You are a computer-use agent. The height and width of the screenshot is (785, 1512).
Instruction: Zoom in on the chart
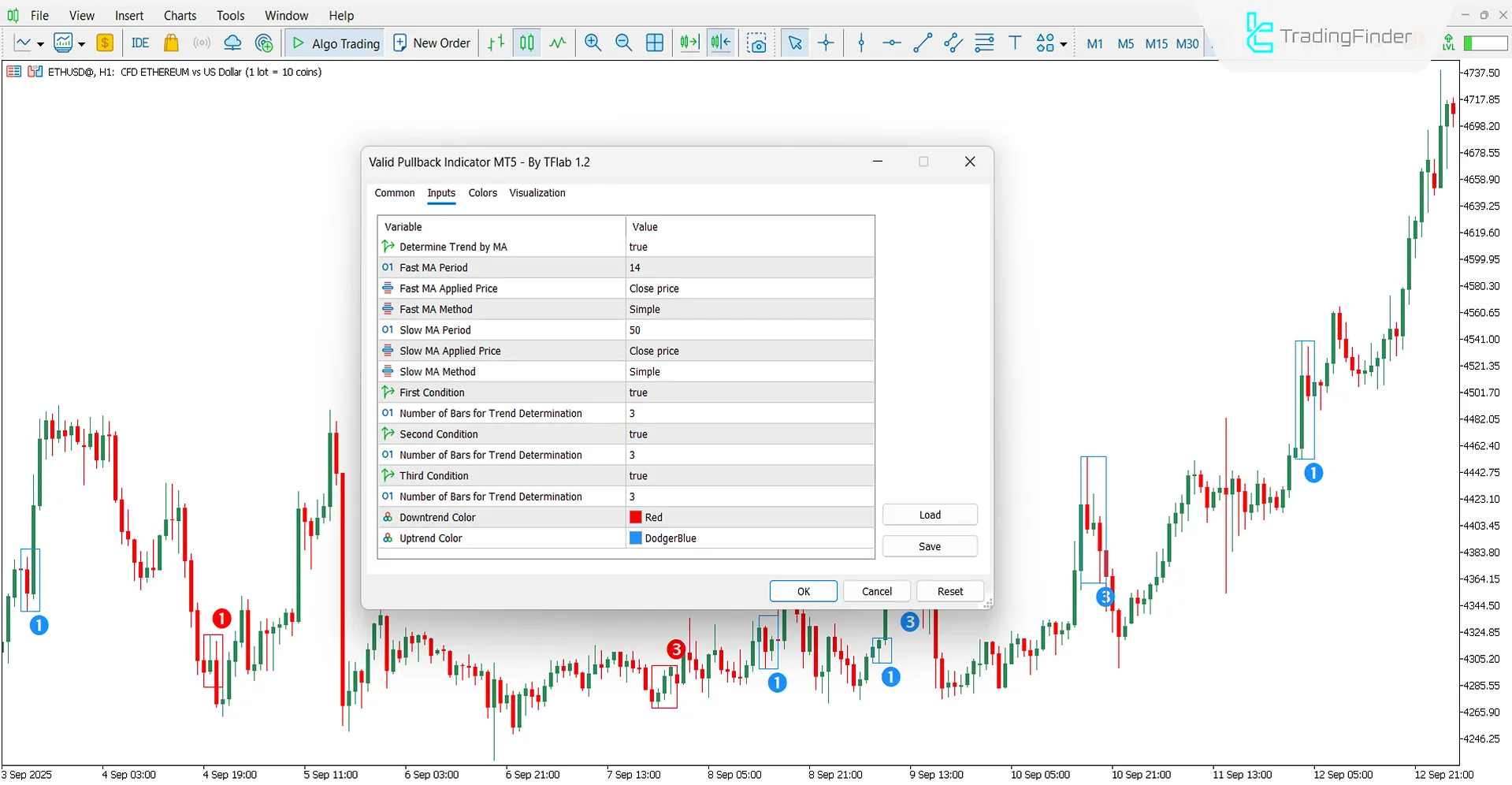coord(593,43)
